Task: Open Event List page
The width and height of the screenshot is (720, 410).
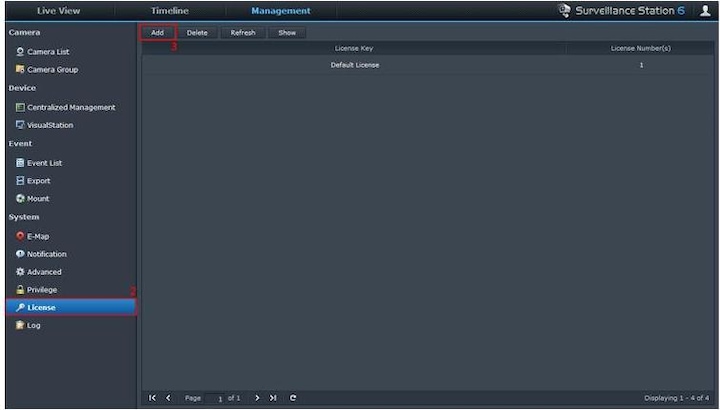Action: 44,163
